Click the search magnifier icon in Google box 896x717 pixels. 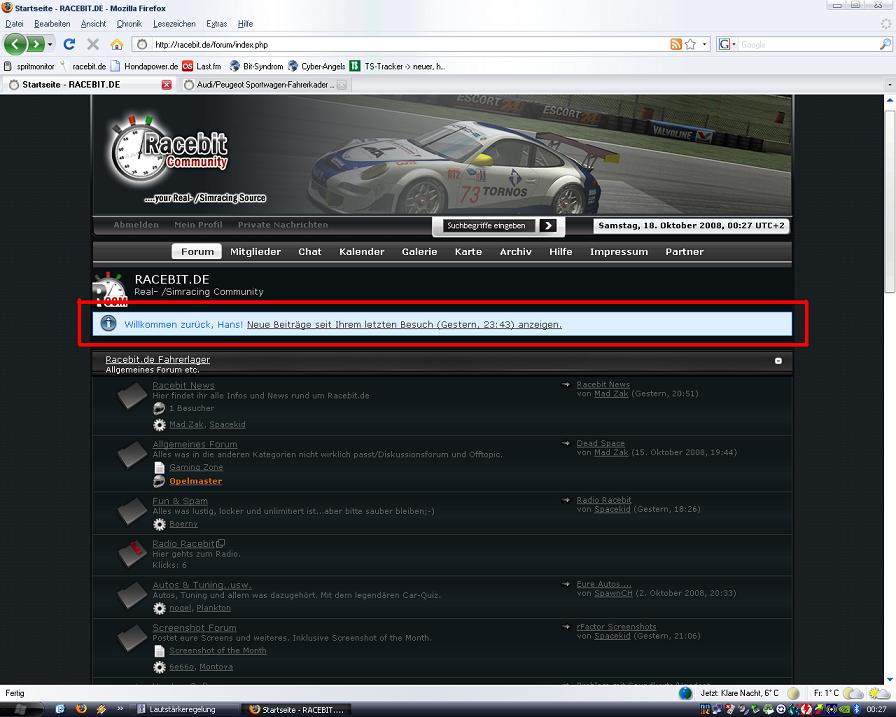coord(884,44)
